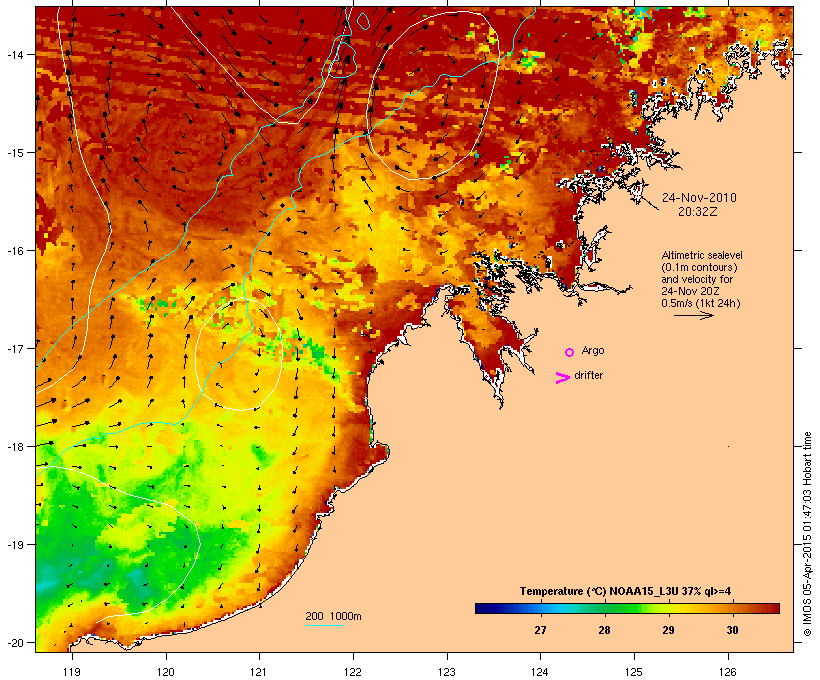Viewport: 820px width, 680px height.
Task: Select the time label 20:32Z
Action: click(698, 212)
